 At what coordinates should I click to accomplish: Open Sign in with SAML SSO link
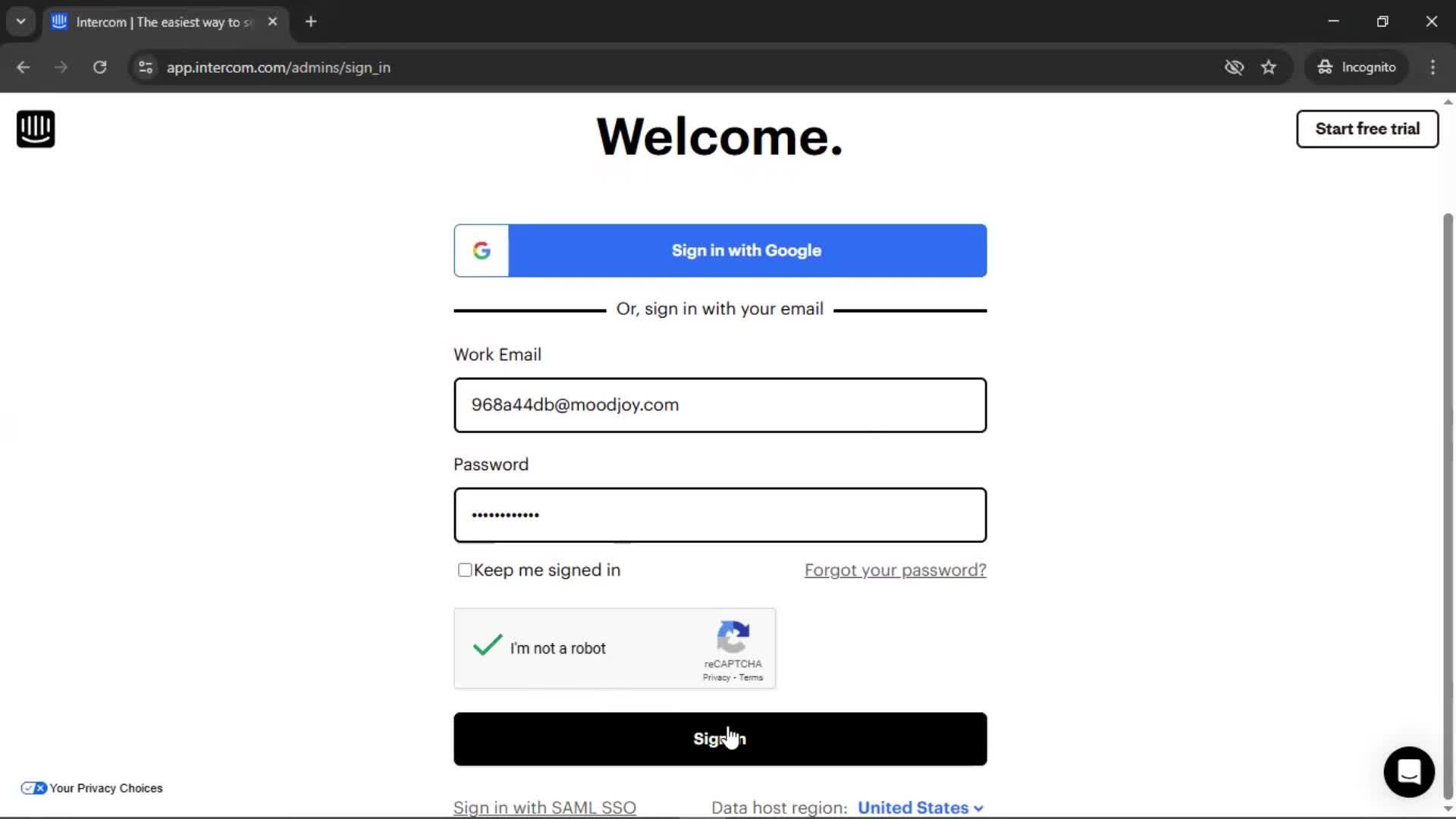[x=544, y=808]
